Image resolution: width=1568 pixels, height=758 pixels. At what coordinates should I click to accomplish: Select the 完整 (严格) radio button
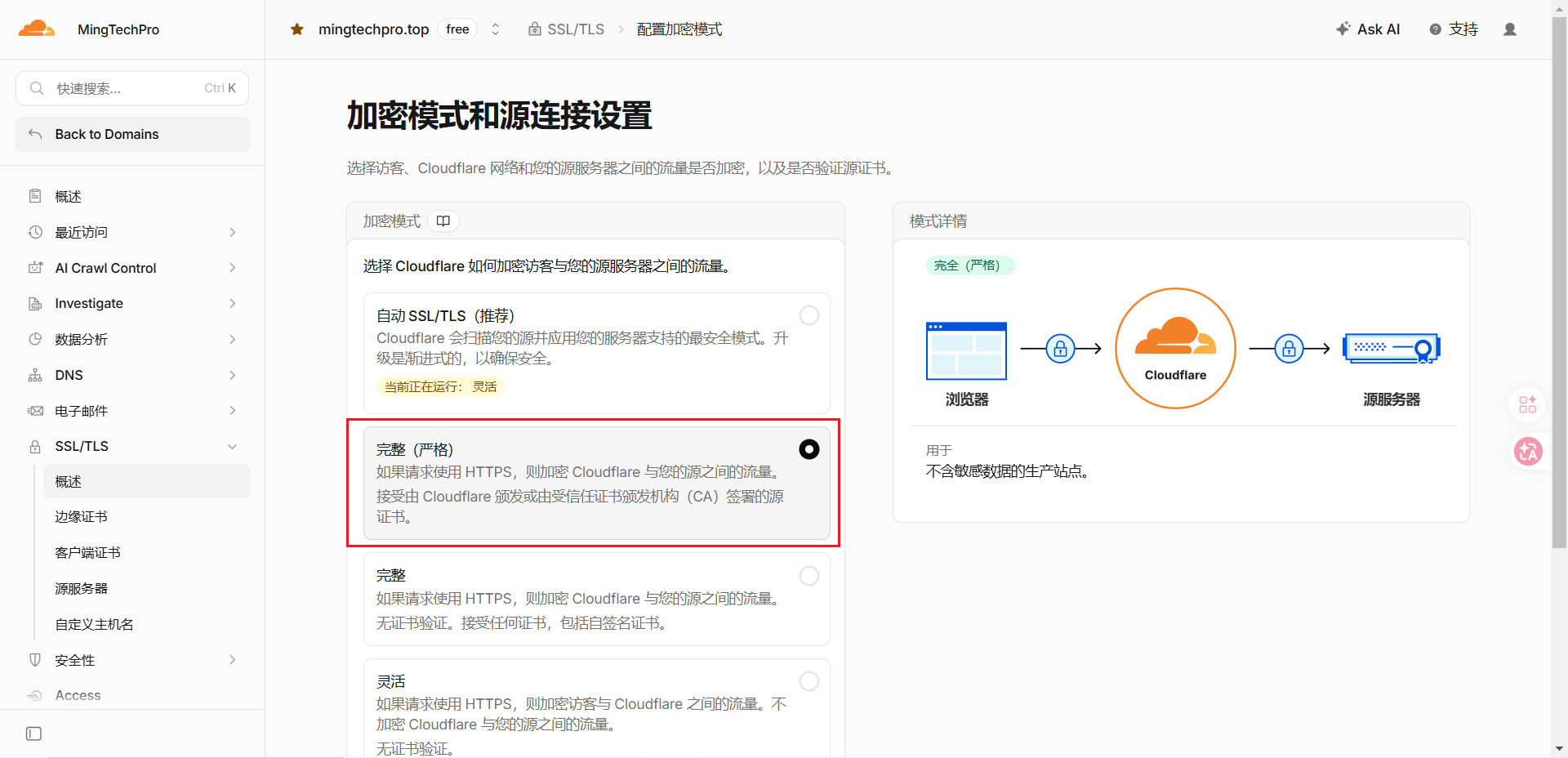[x=809, y=449]
